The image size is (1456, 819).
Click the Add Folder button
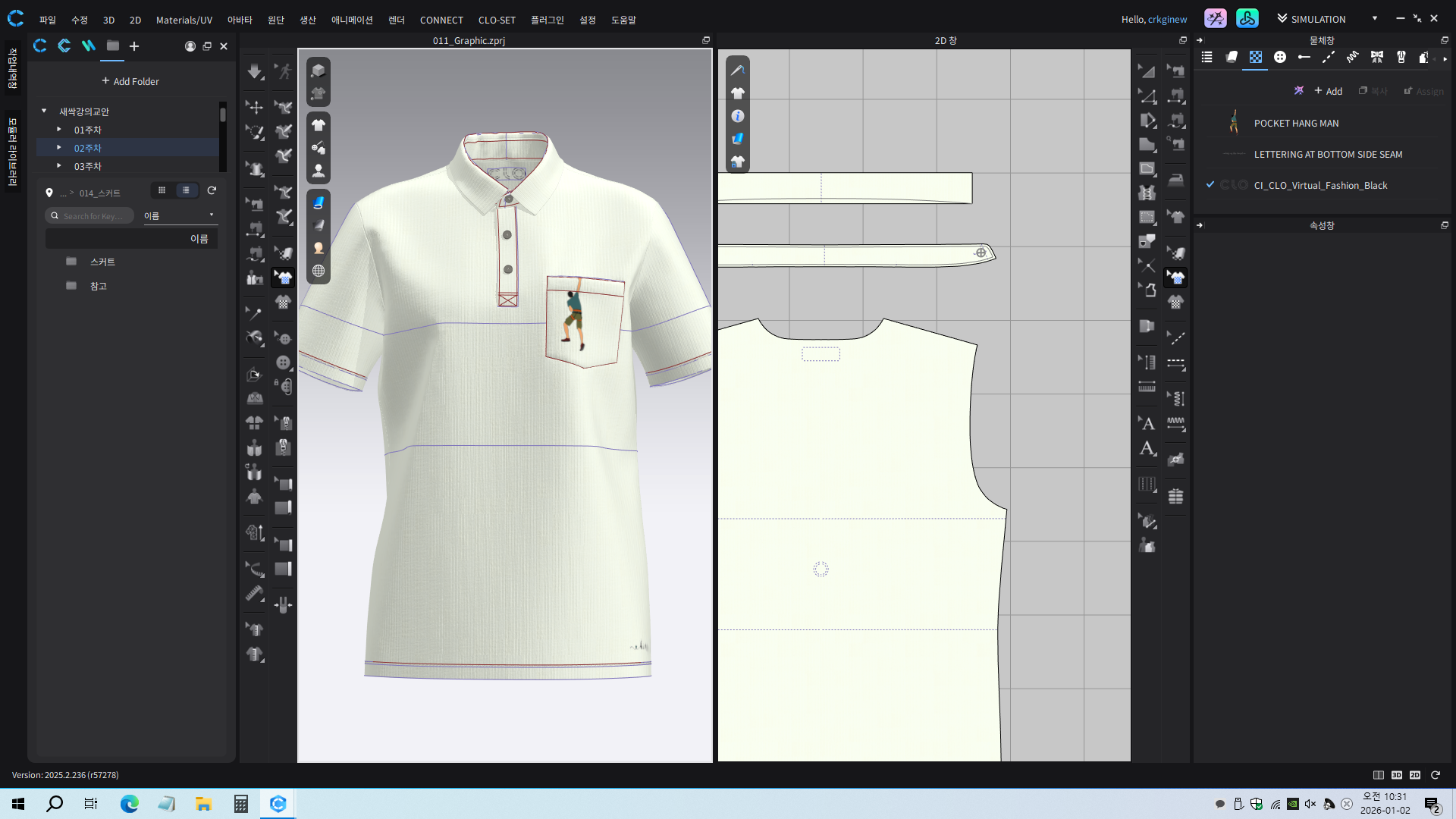tap(130, 81)
